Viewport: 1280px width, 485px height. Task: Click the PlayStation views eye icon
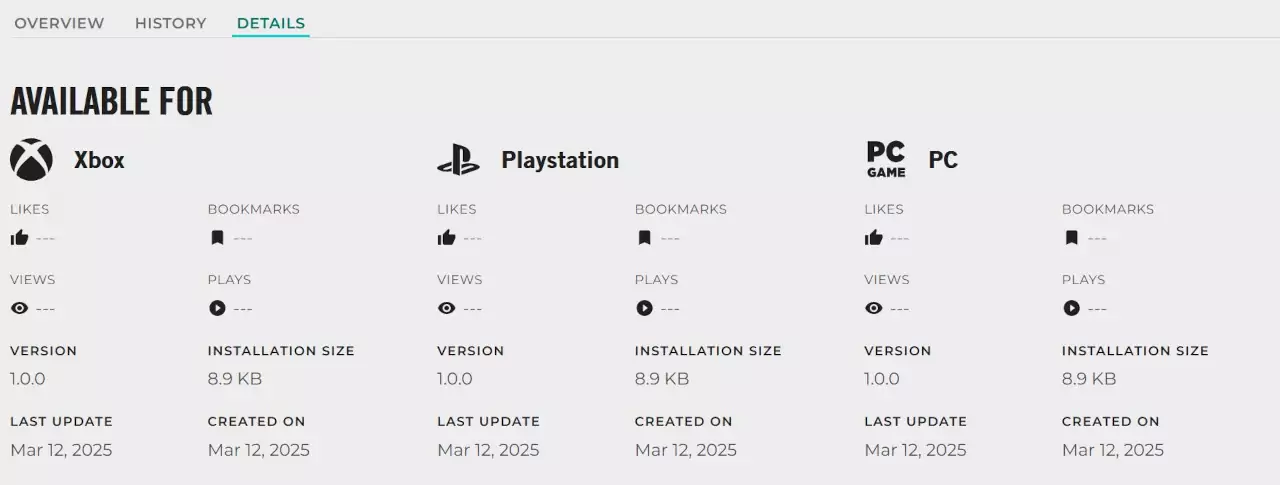(447, 308)
